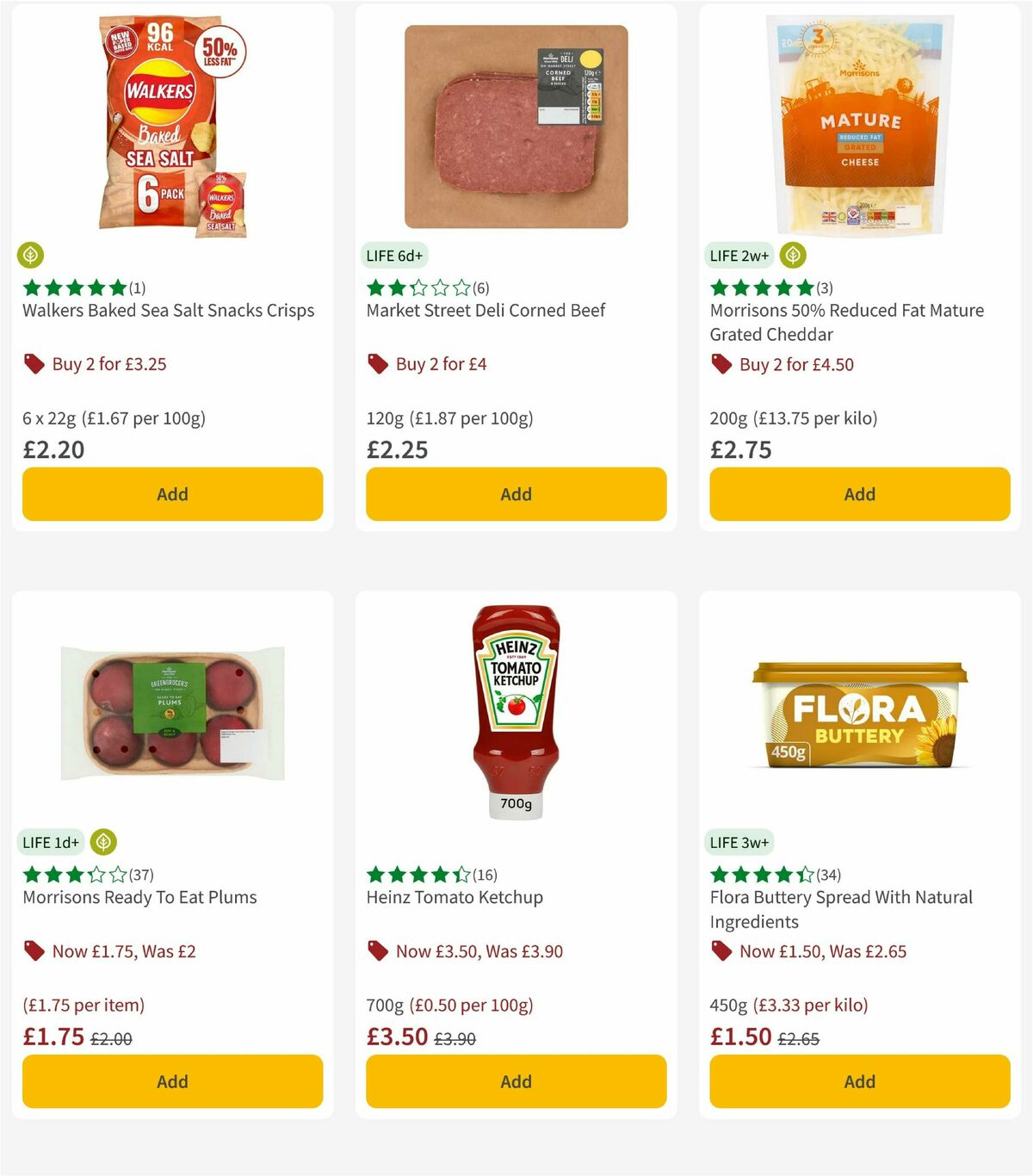Select the LIFE 1d+ badge on the plums card
Screen dimensions: 1033x1176
coord(51,842)
